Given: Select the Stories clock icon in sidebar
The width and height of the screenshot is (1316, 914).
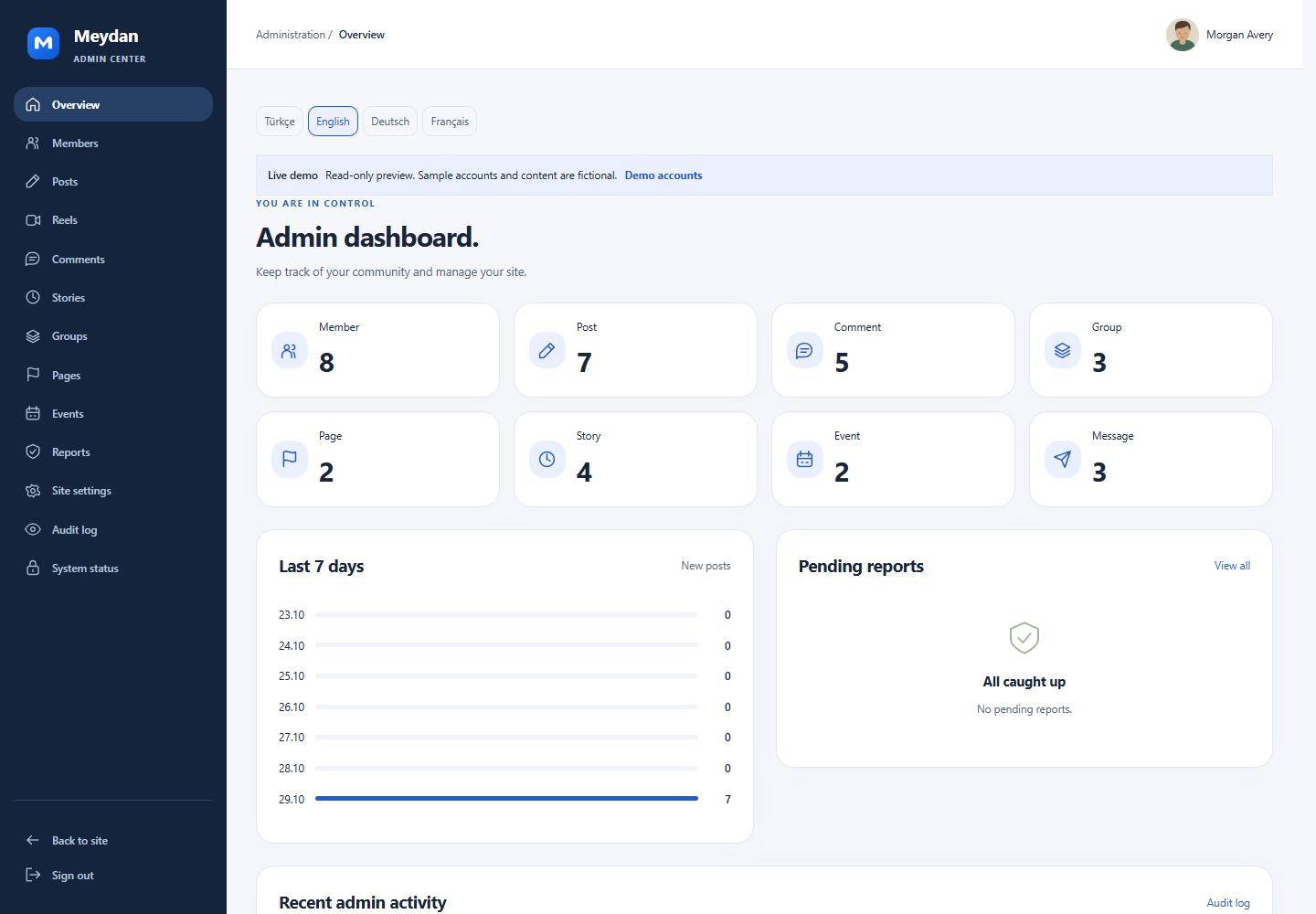Looking at the screenshot, I should (x=33, y=298).
